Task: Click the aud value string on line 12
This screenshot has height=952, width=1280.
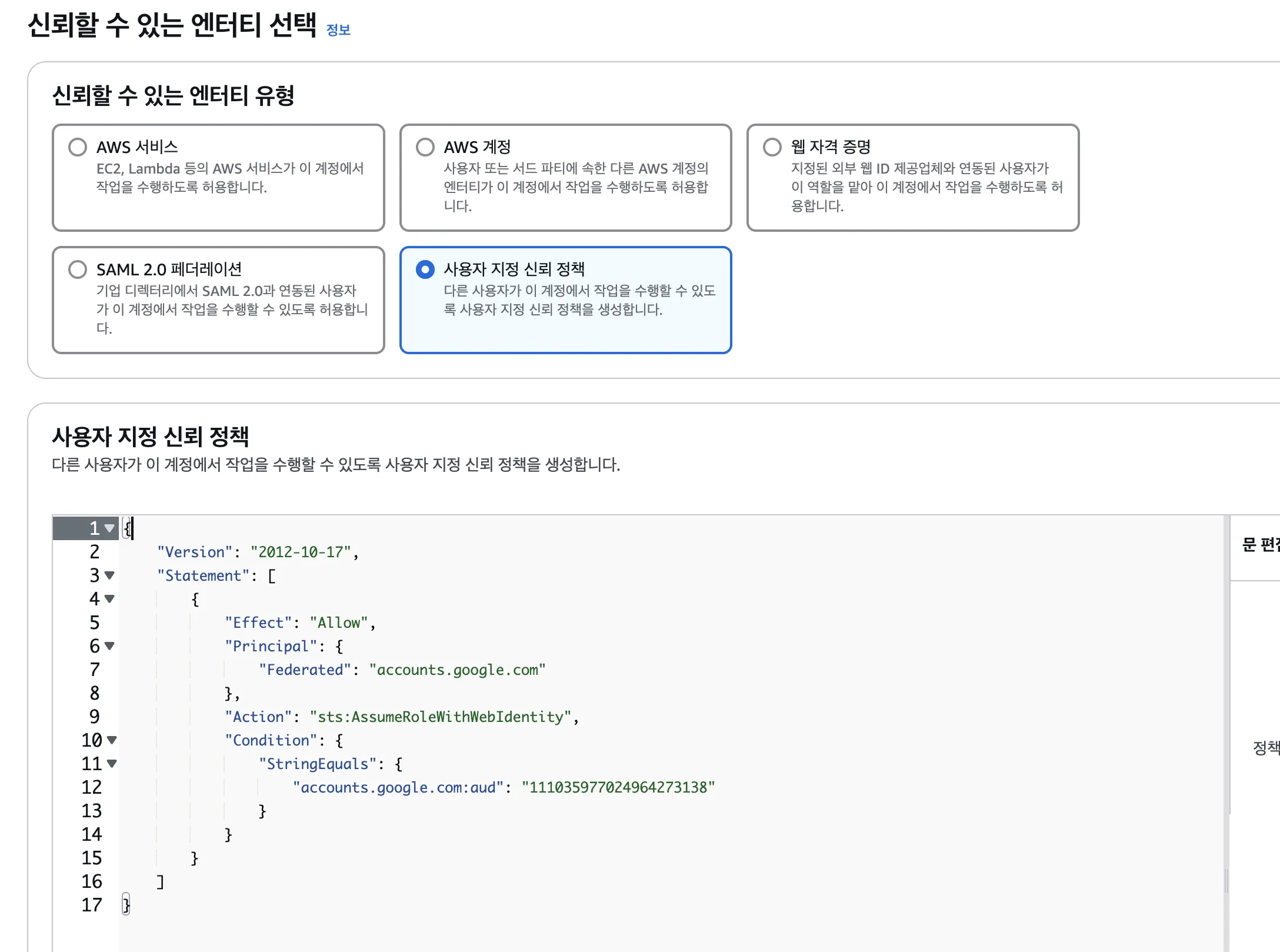Action: [x=618, y=787]
